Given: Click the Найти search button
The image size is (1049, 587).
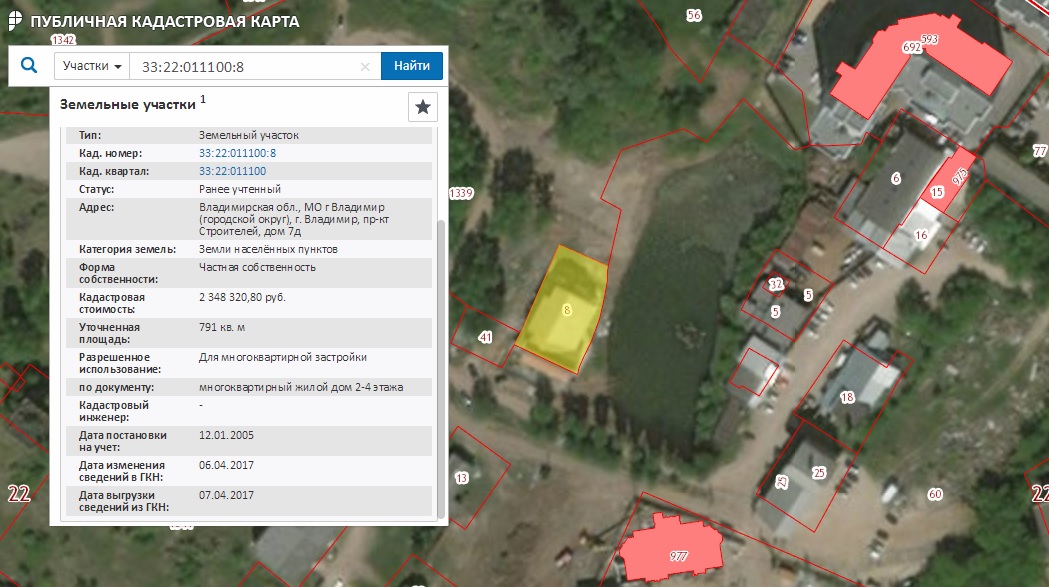Looking at the screenshot, I should [411, 67].
